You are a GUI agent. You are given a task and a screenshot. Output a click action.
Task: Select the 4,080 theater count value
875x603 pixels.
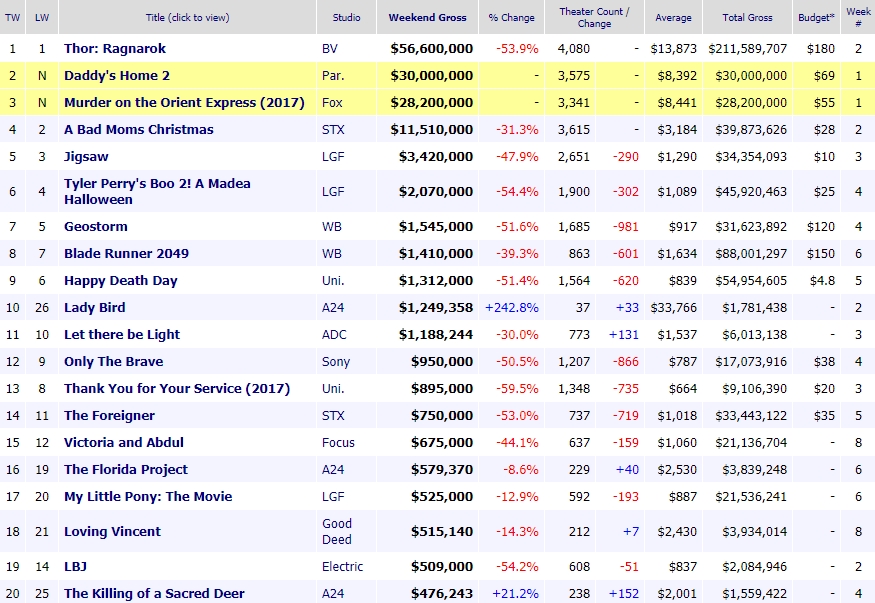click(574, 49)
